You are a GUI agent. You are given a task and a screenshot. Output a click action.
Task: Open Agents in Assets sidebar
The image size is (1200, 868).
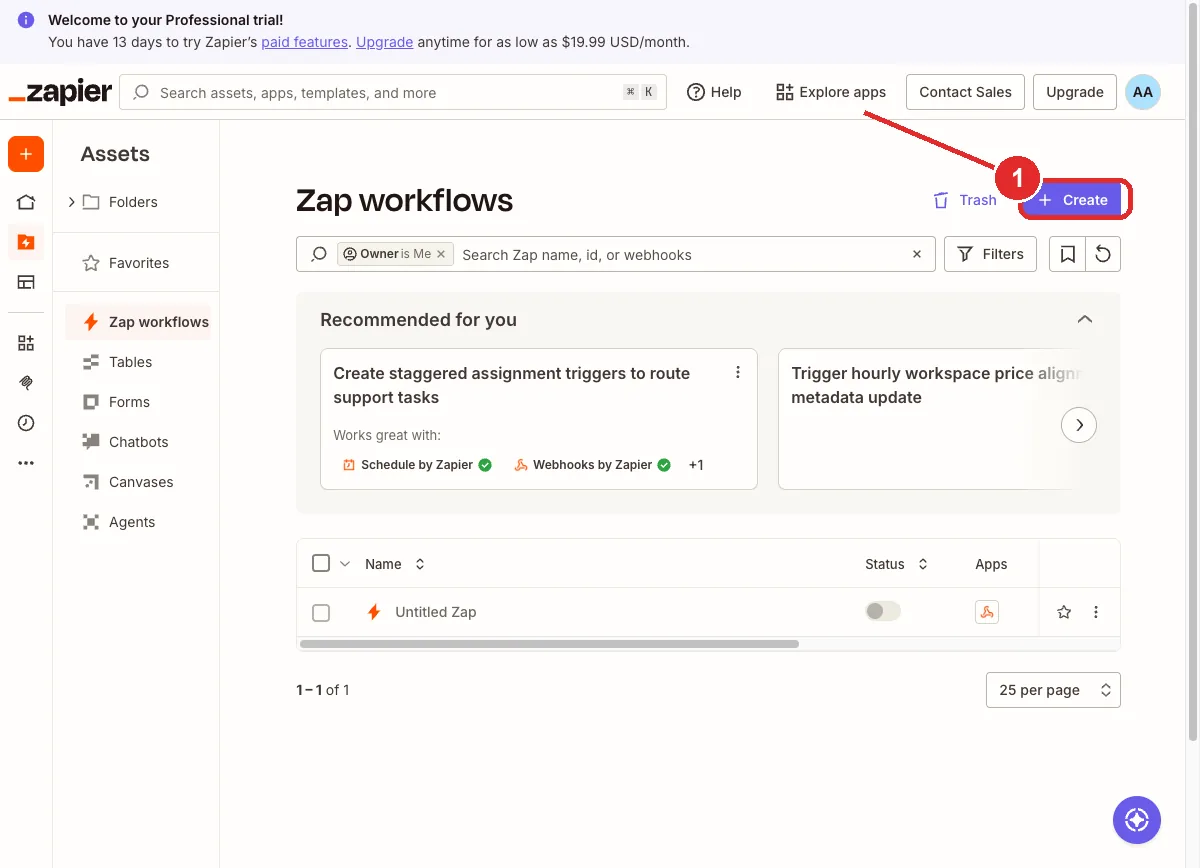point(138,522)
